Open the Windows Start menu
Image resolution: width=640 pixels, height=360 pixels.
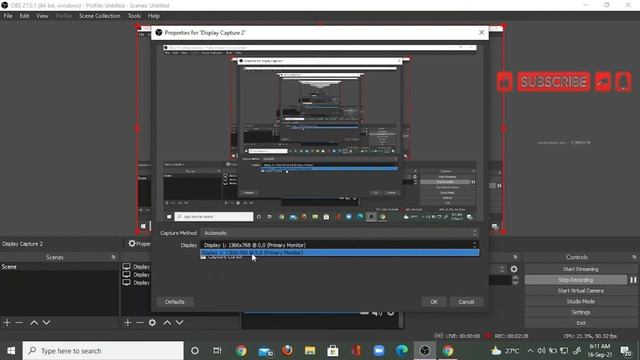tap(11, 351)
